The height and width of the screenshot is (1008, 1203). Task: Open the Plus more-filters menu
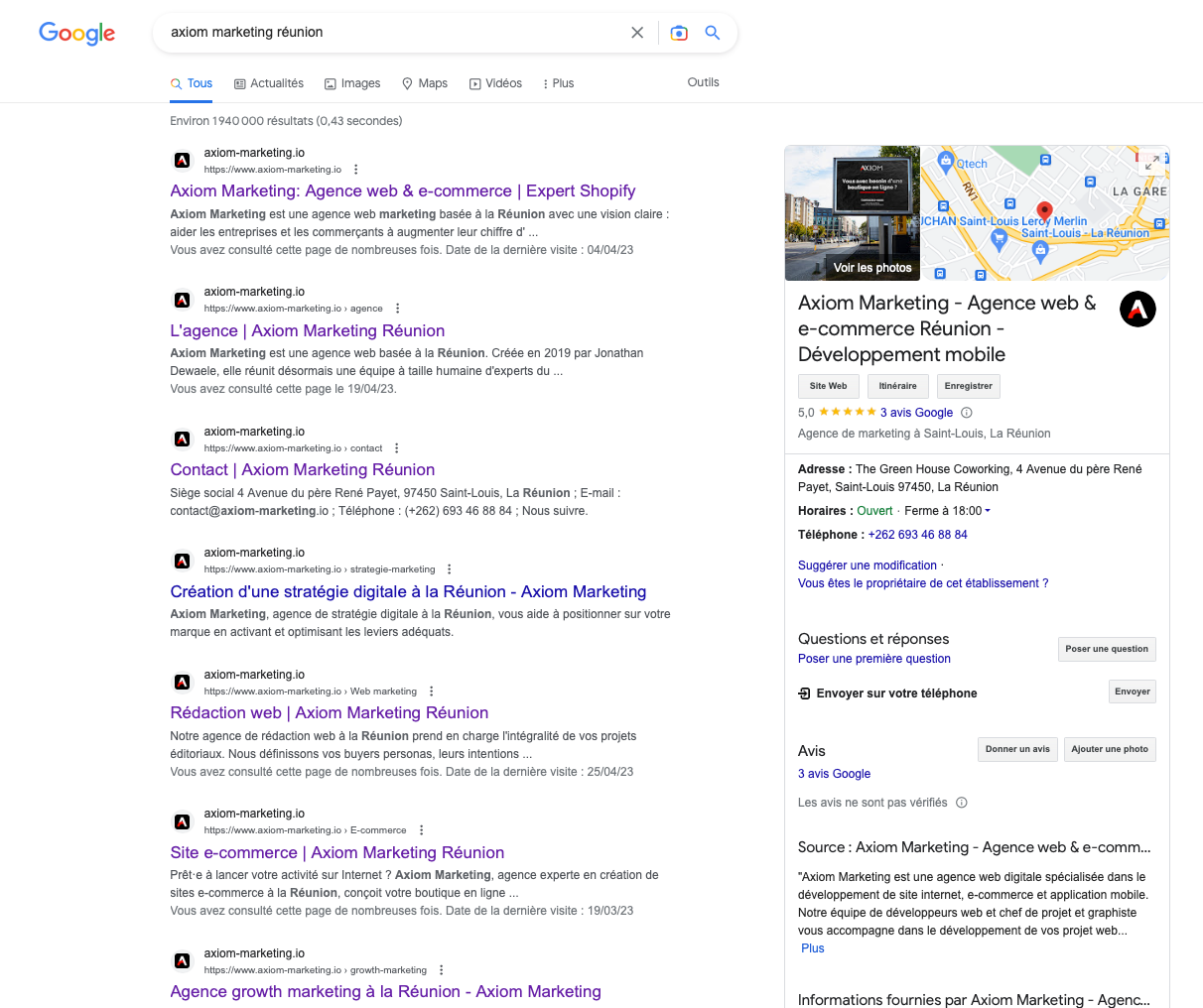click(x=558, y=83)
